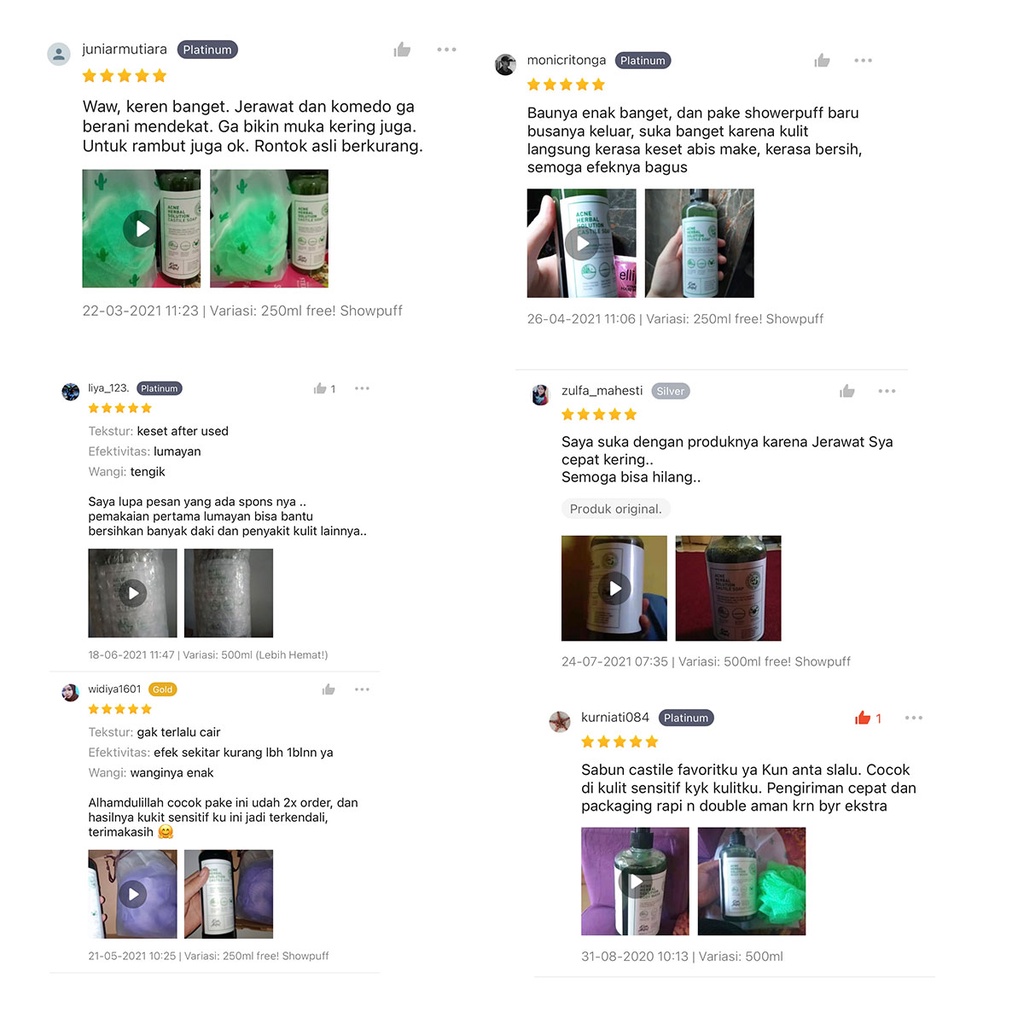Open kurniati084's profile via username
The image size is (1024, 1024).
click(x=615, y=718)
